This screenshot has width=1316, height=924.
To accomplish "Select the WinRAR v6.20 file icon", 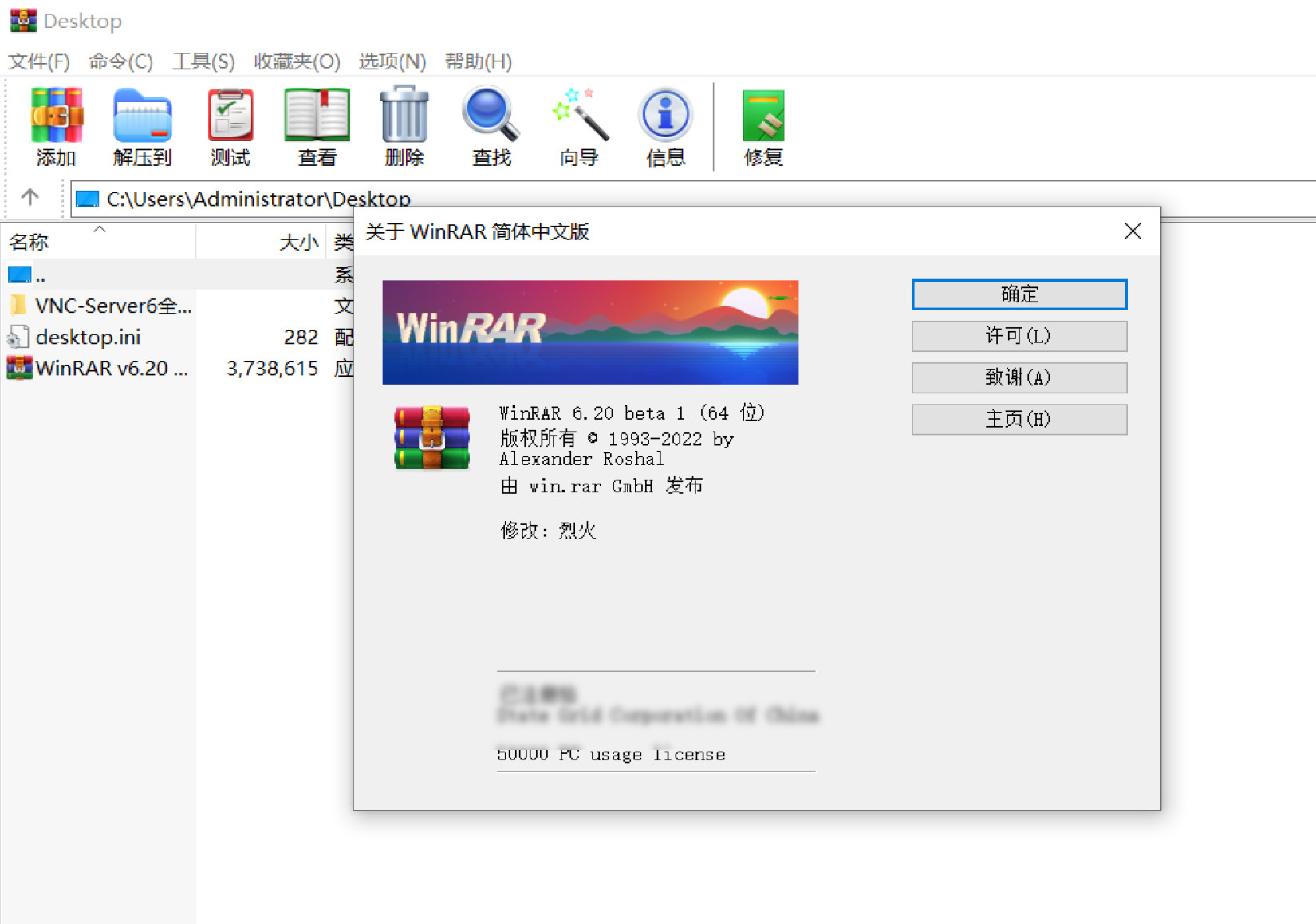I will (x=19, y=368).
